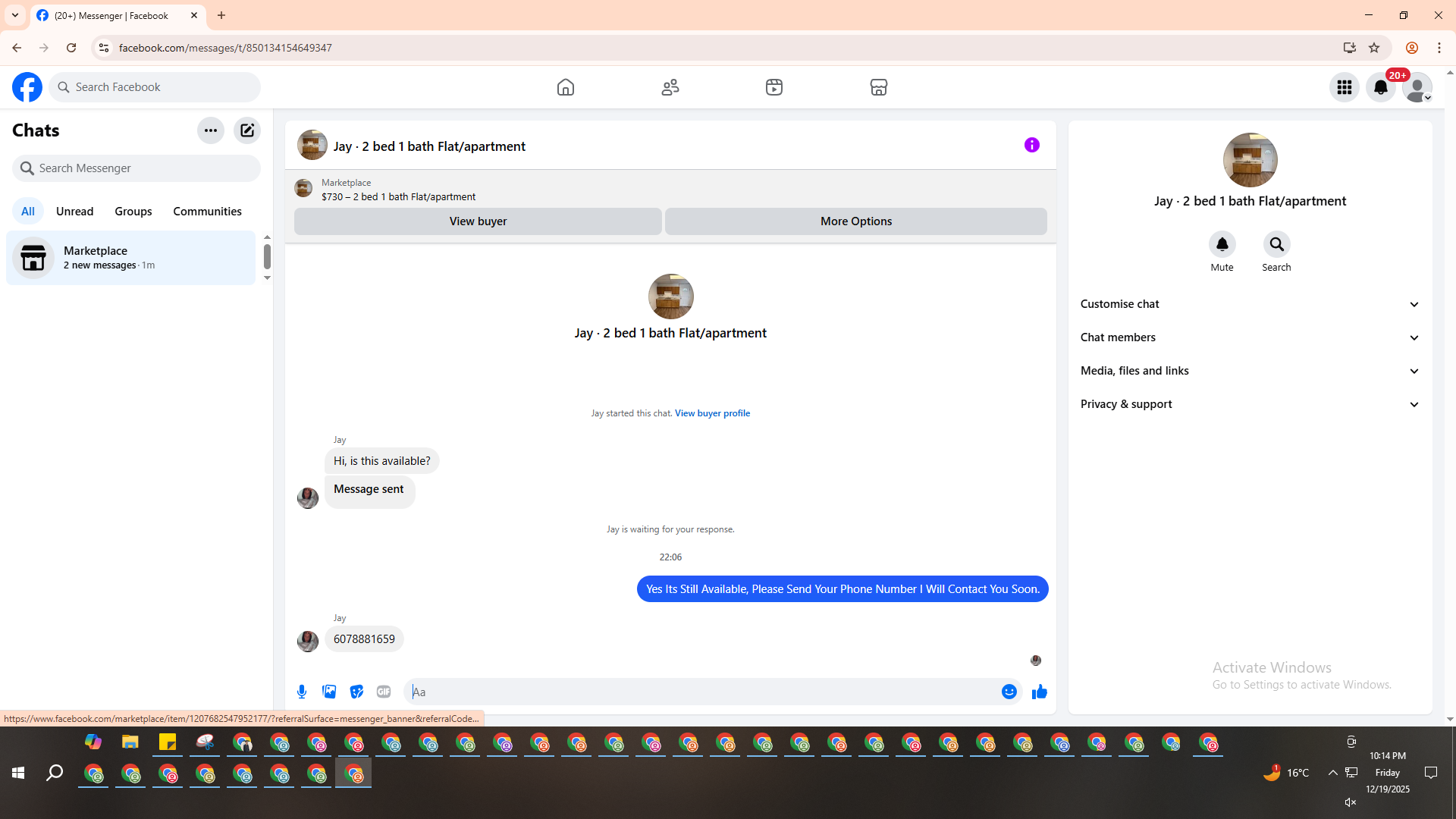This screenshot has height=819, width=1456.
Task: Click the voice clip microphone icon
Action: (x=302, y=692)
